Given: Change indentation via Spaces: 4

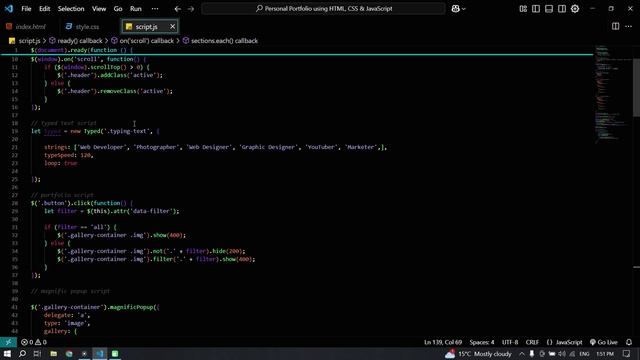Looking at the screenshot, I should point(482,342).
